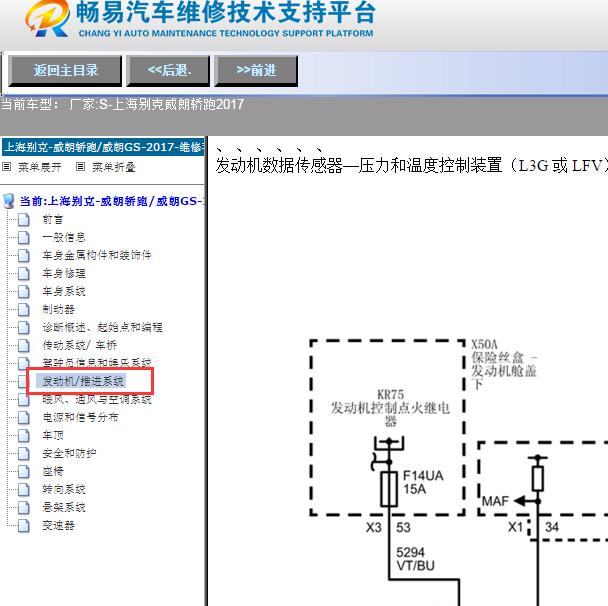Open the root node 当前:上海别克-威朗轿跑
The image size is (608, 606).
(112, 201)
